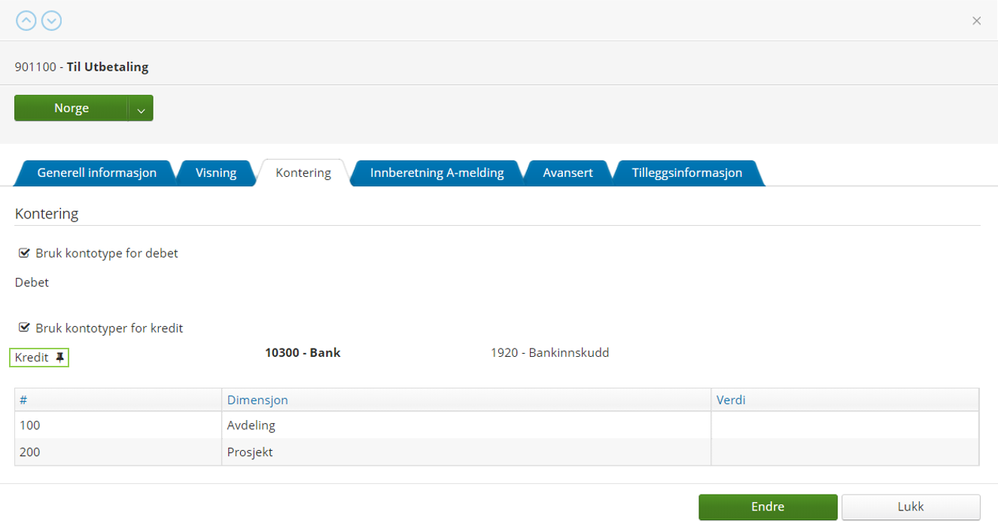This screenshot has height=527, width=998.
Task: Click the Norge country button
Action: [71, 108]
